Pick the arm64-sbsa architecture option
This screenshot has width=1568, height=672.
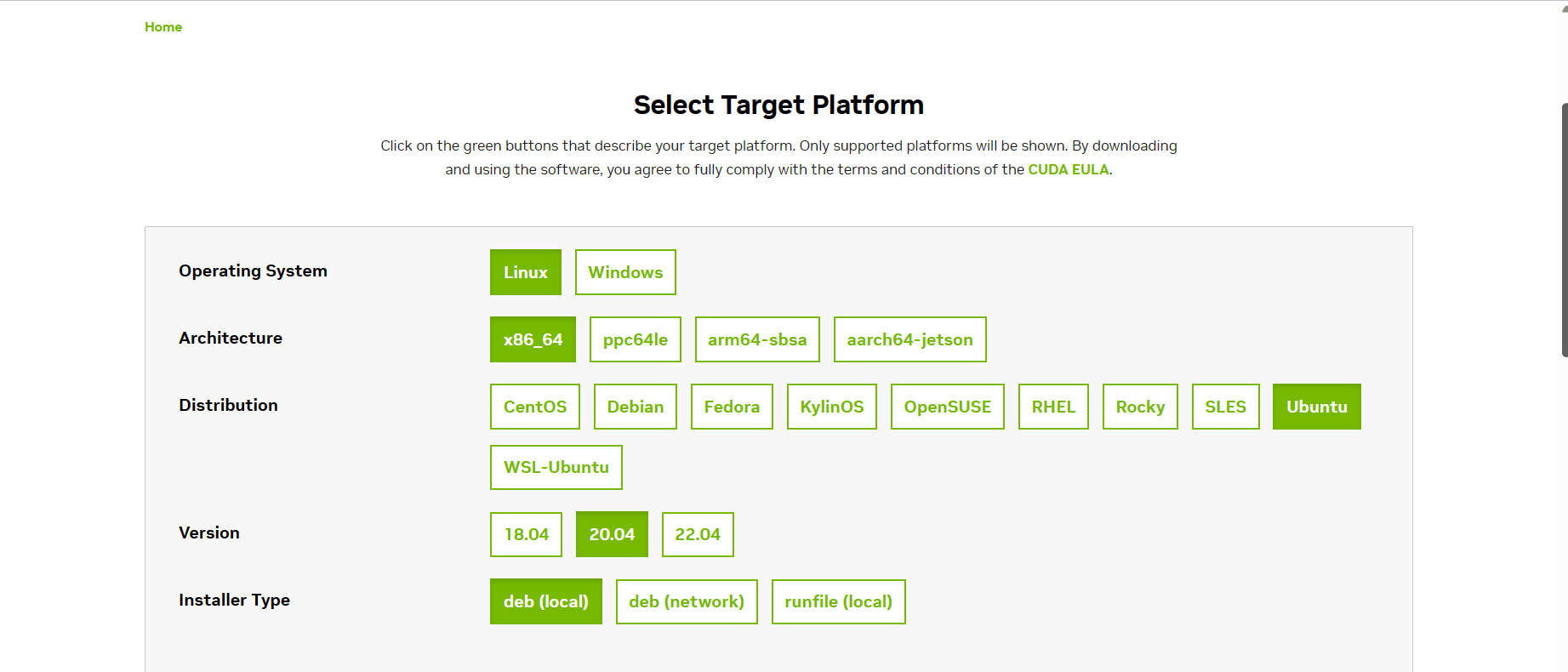point(756,339)
